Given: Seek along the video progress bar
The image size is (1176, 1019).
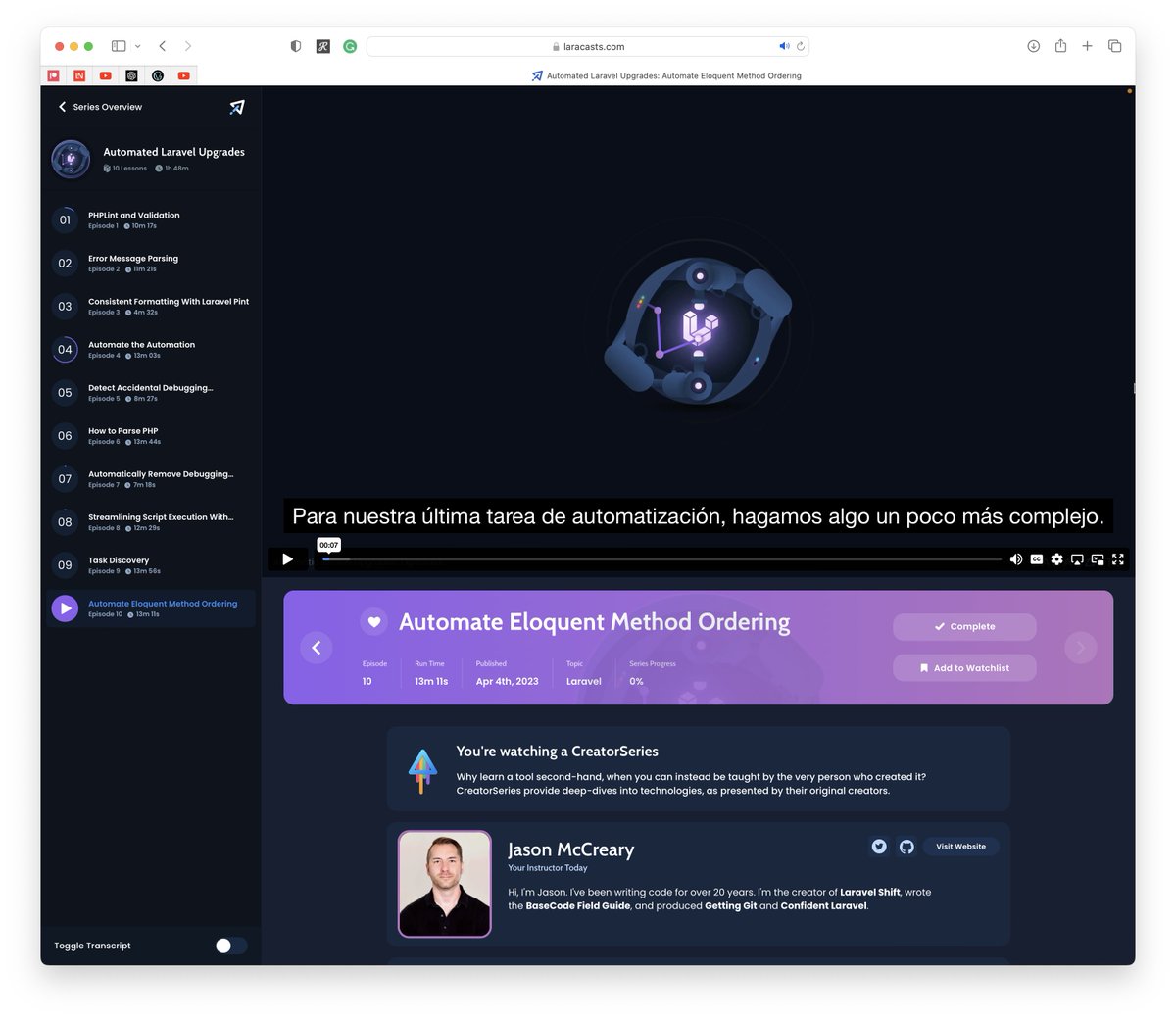Looking at the screenshot, I should click(x=661, y=559).
